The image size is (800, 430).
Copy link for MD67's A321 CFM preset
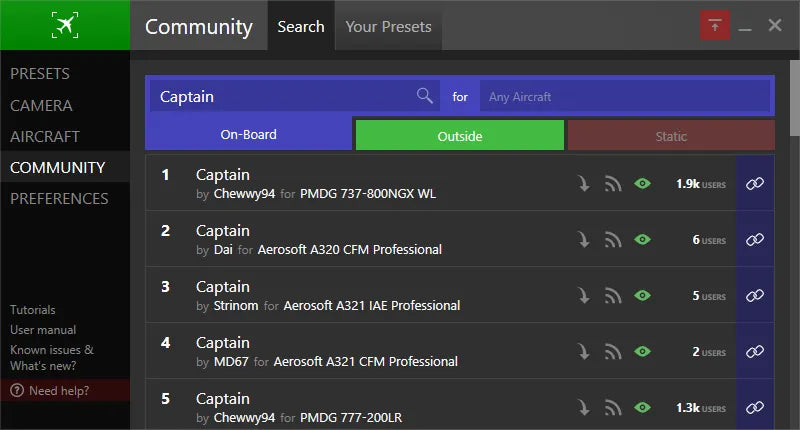coord(755,351)
